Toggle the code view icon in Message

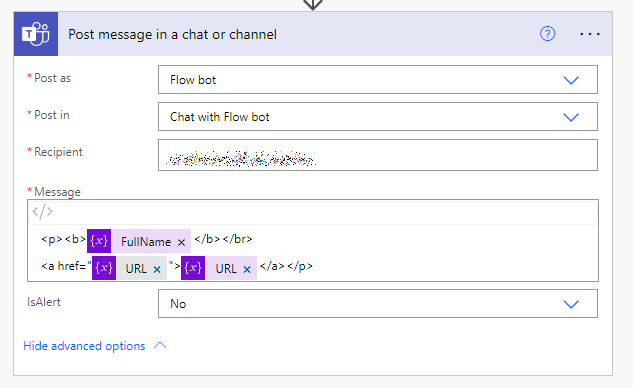point(42,212)
